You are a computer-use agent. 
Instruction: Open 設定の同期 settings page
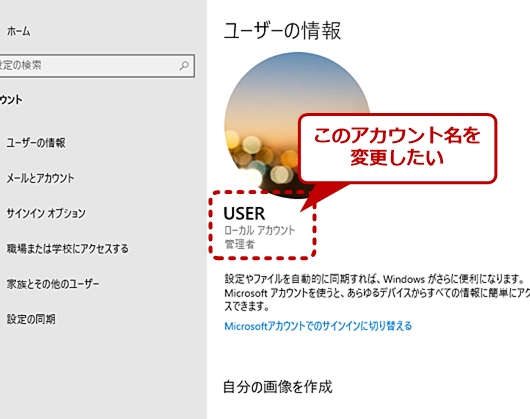31,319
